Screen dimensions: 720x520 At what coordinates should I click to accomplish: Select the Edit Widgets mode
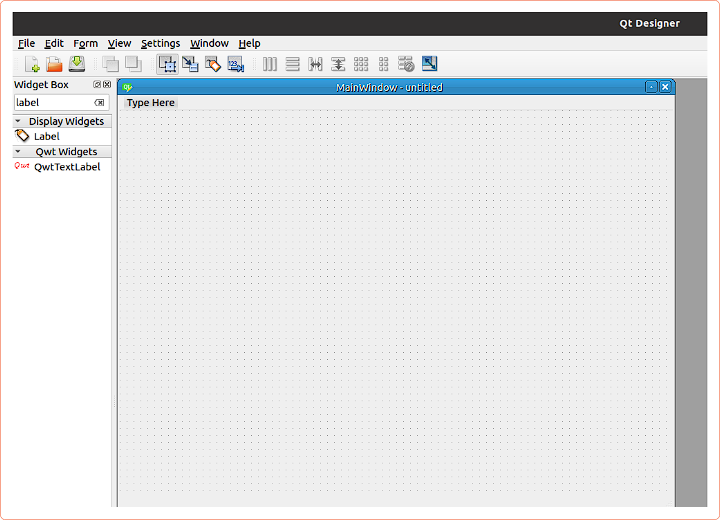point(167,64)
